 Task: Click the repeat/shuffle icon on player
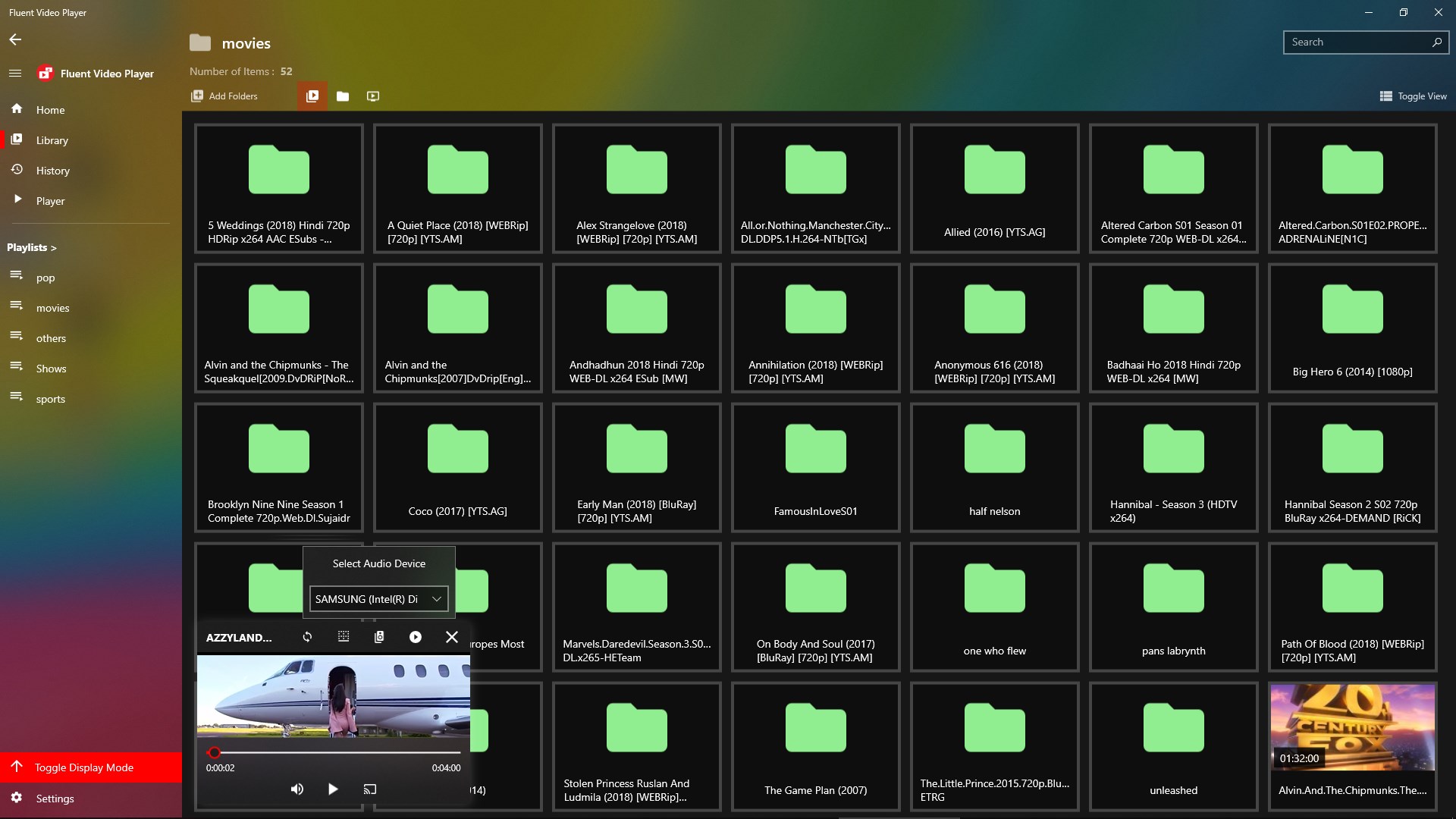(307, 637)
